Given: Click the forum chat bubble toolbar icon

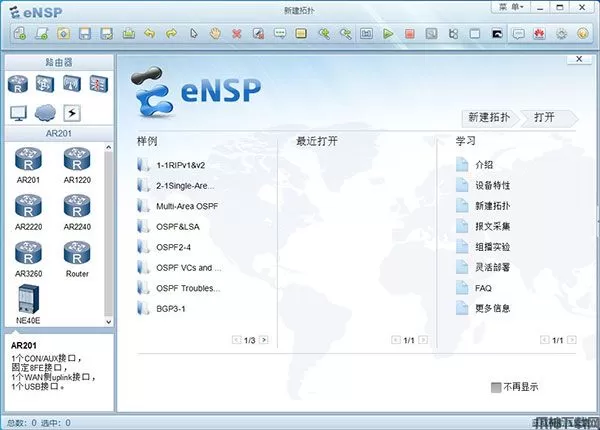Looking at the screenshot, I should tap(518, 34).
